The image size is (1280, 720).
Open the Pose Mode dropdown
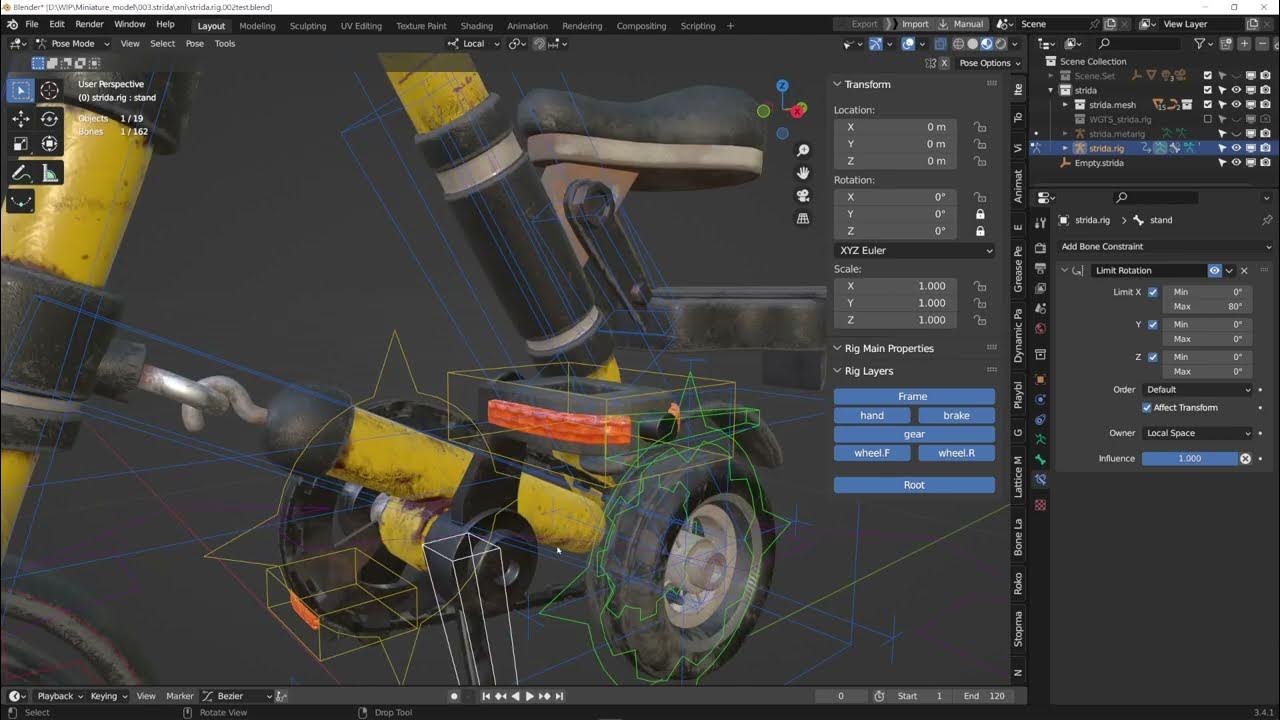pos(72,44)
